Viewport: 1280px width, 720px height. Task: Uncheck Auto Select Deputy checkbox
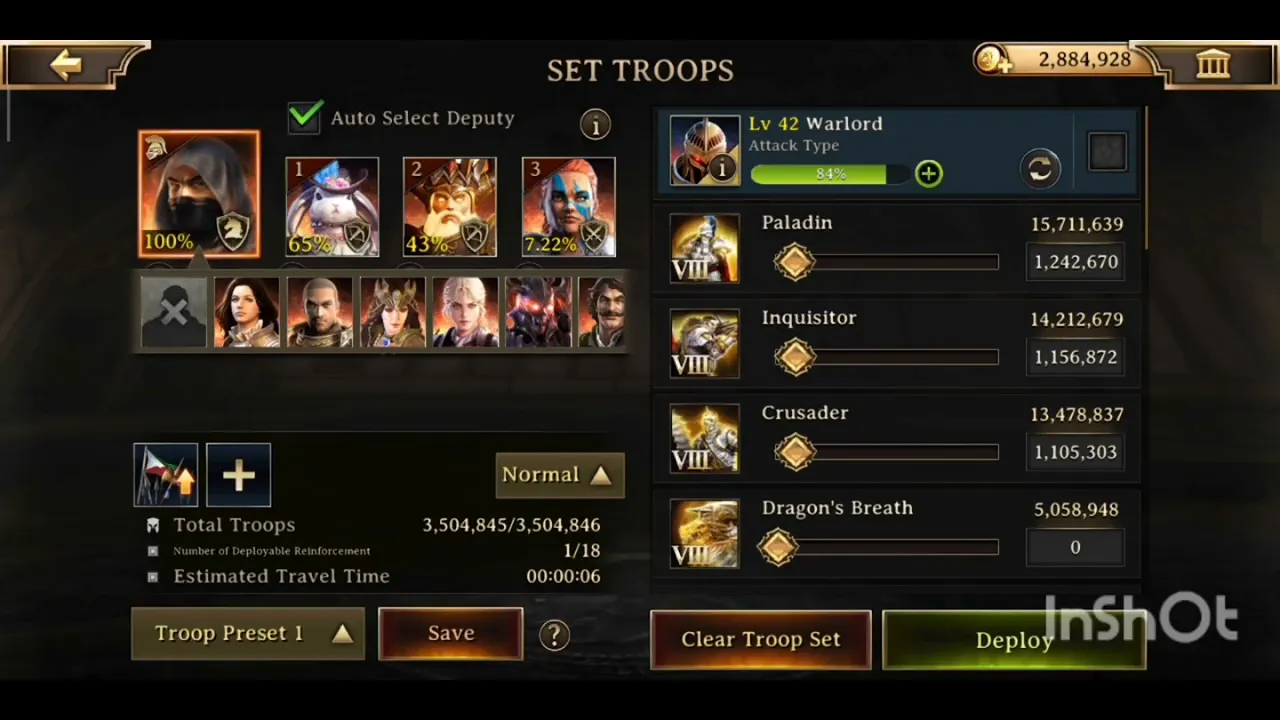pyautogui.click(x=305, y=117)
